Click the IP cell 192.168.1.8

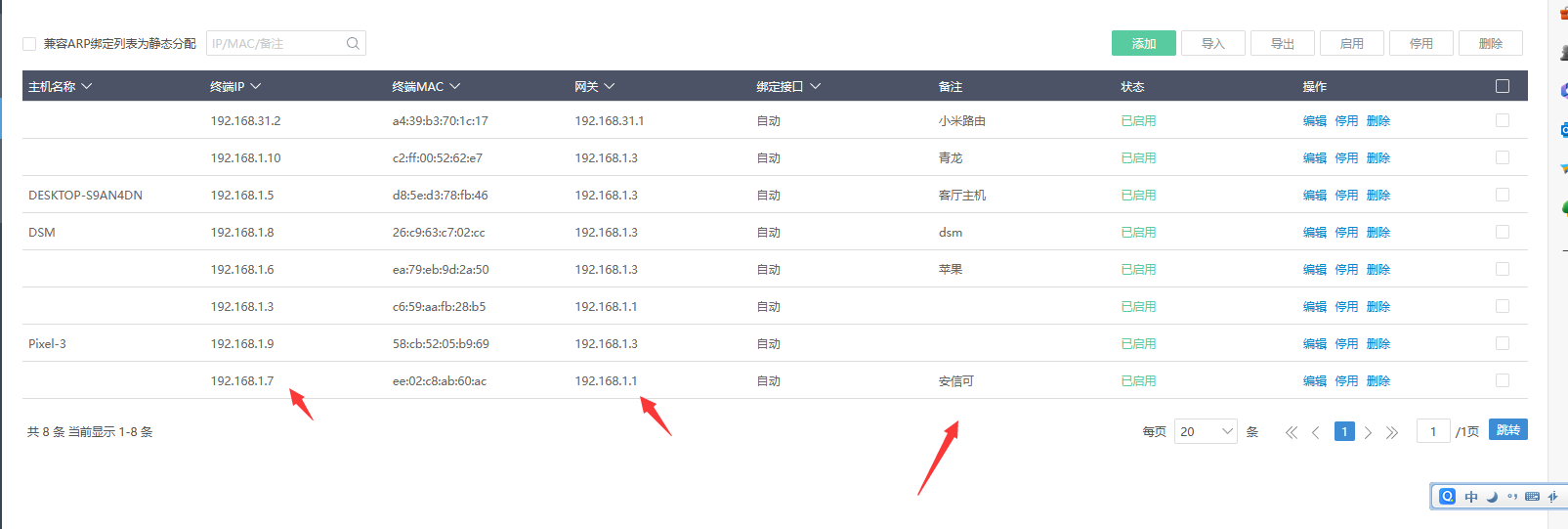[x=242, y=233]
